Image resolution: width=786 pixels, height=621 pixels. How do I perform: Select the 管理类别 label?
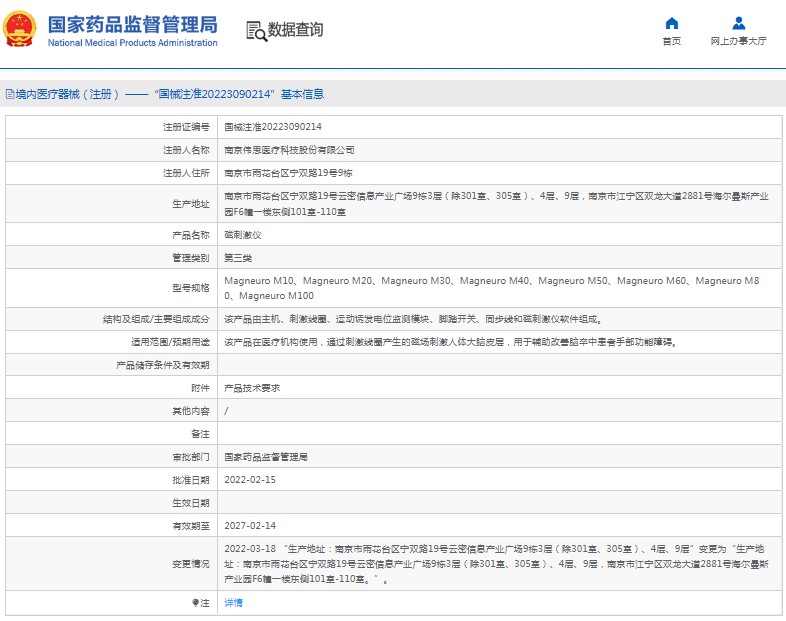pyautogui.click(x=190, y=258)
